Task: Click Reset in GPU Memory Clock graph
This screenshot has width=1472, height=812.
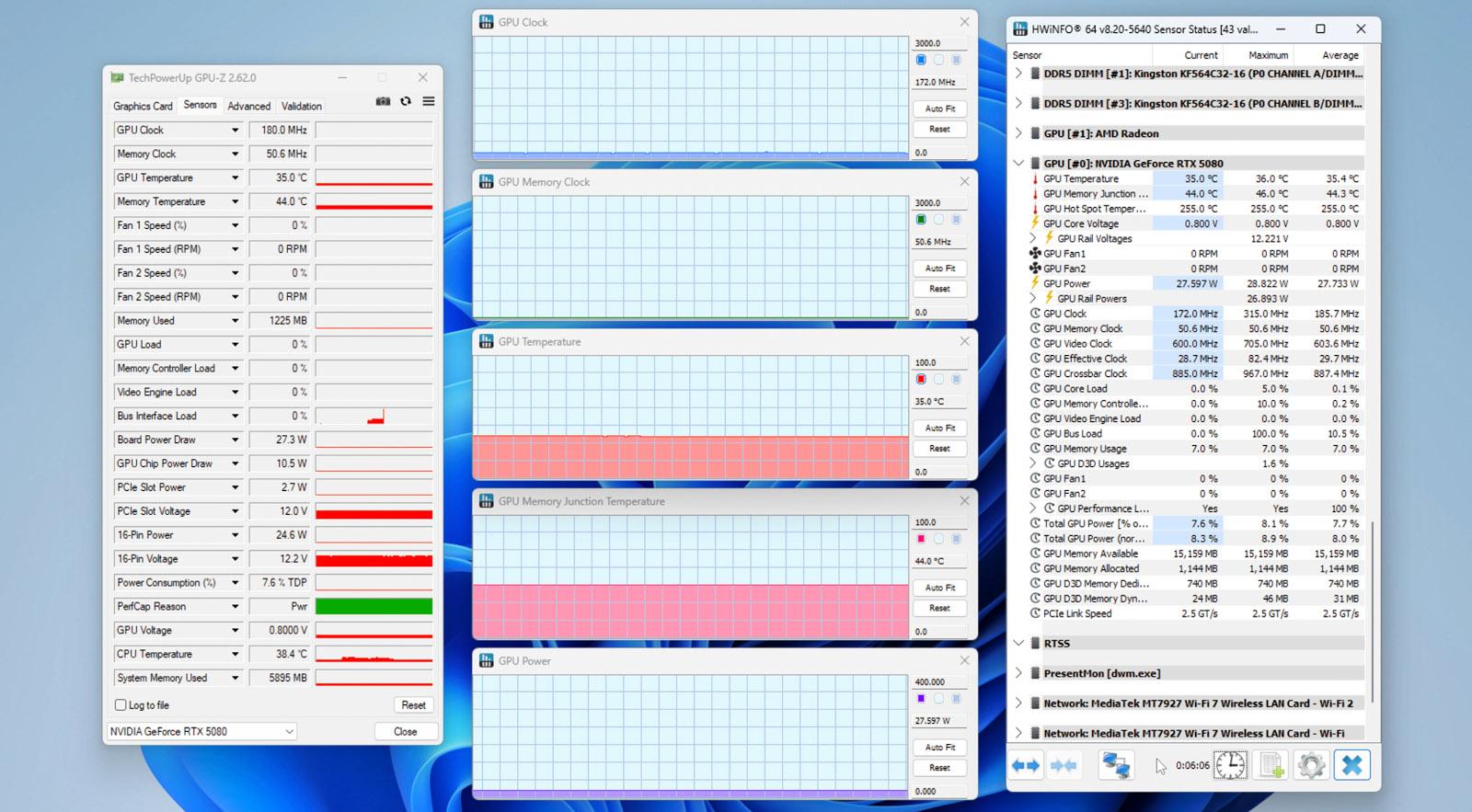Action: [x=939, y=289]
